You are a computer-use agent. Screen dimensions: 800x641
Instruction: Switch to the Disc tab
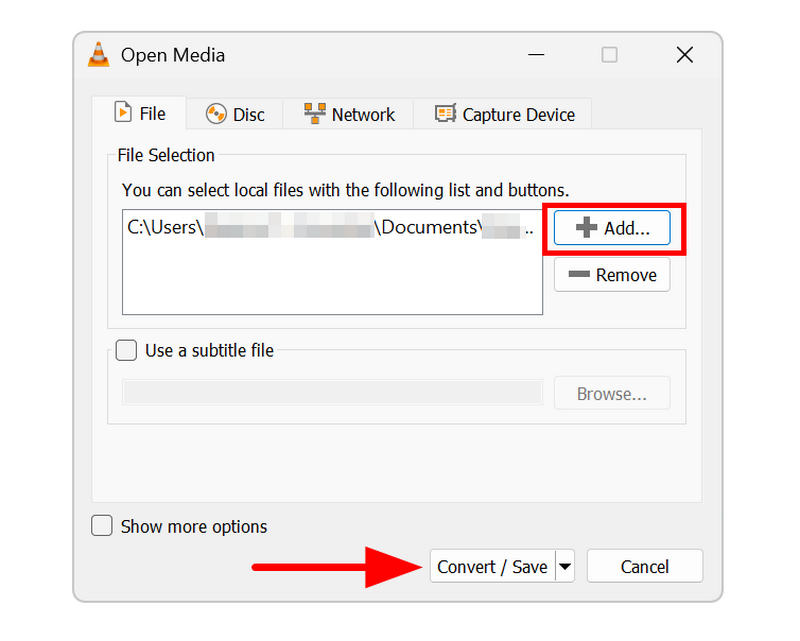(235, 114)
